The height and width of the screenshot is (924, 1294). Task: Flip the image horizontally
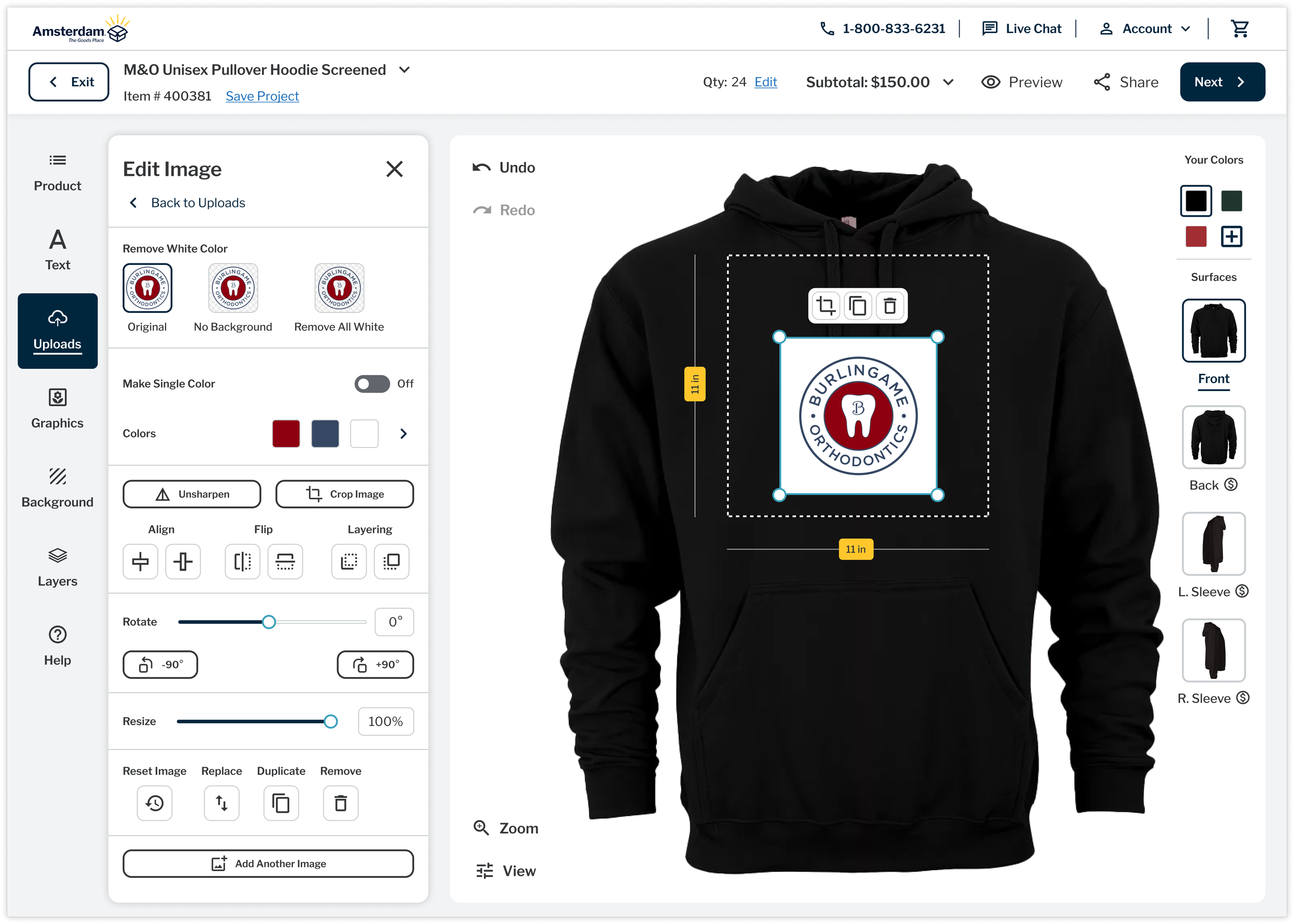pos(243,561)
